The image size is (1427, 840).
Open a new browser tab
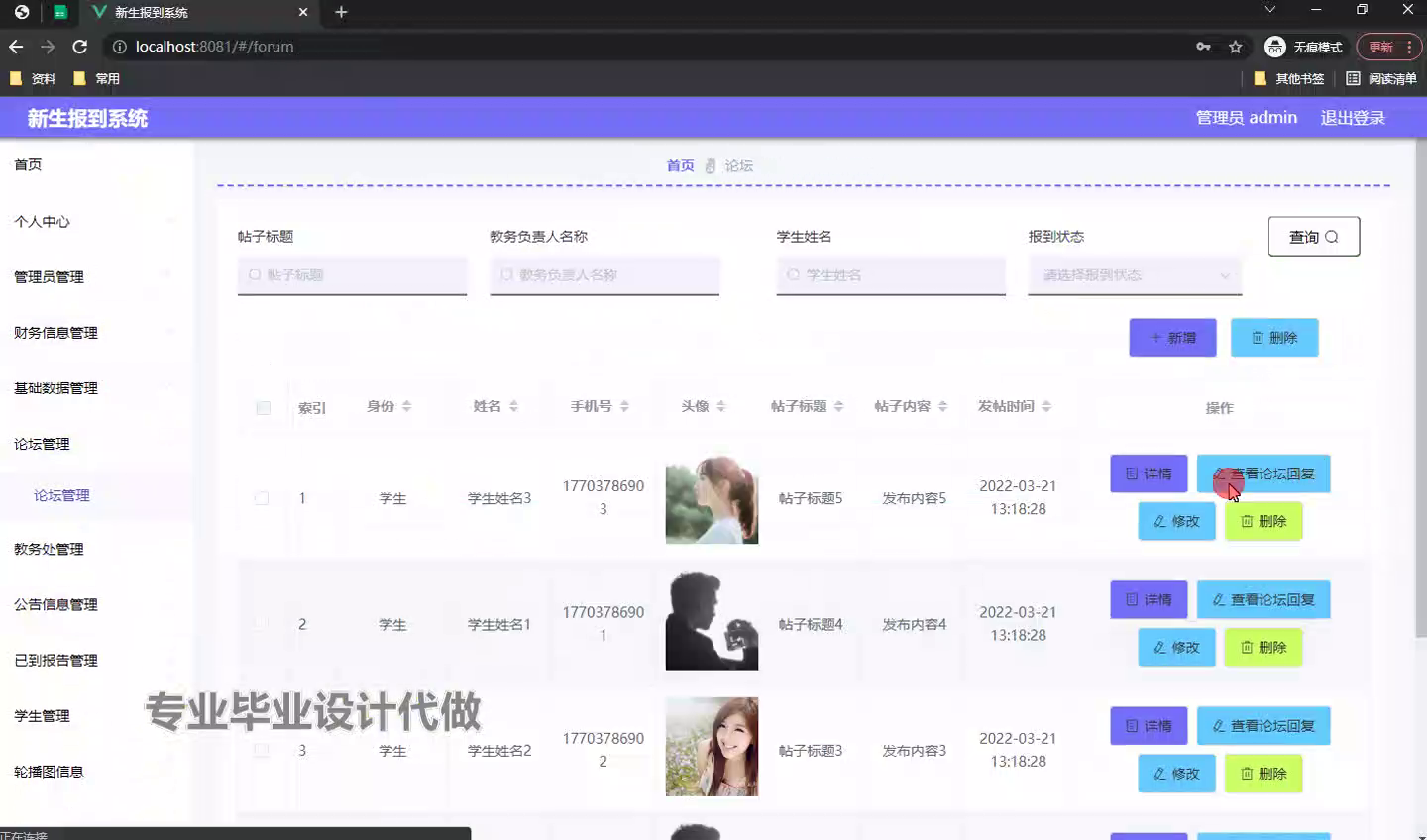(341, 12)
